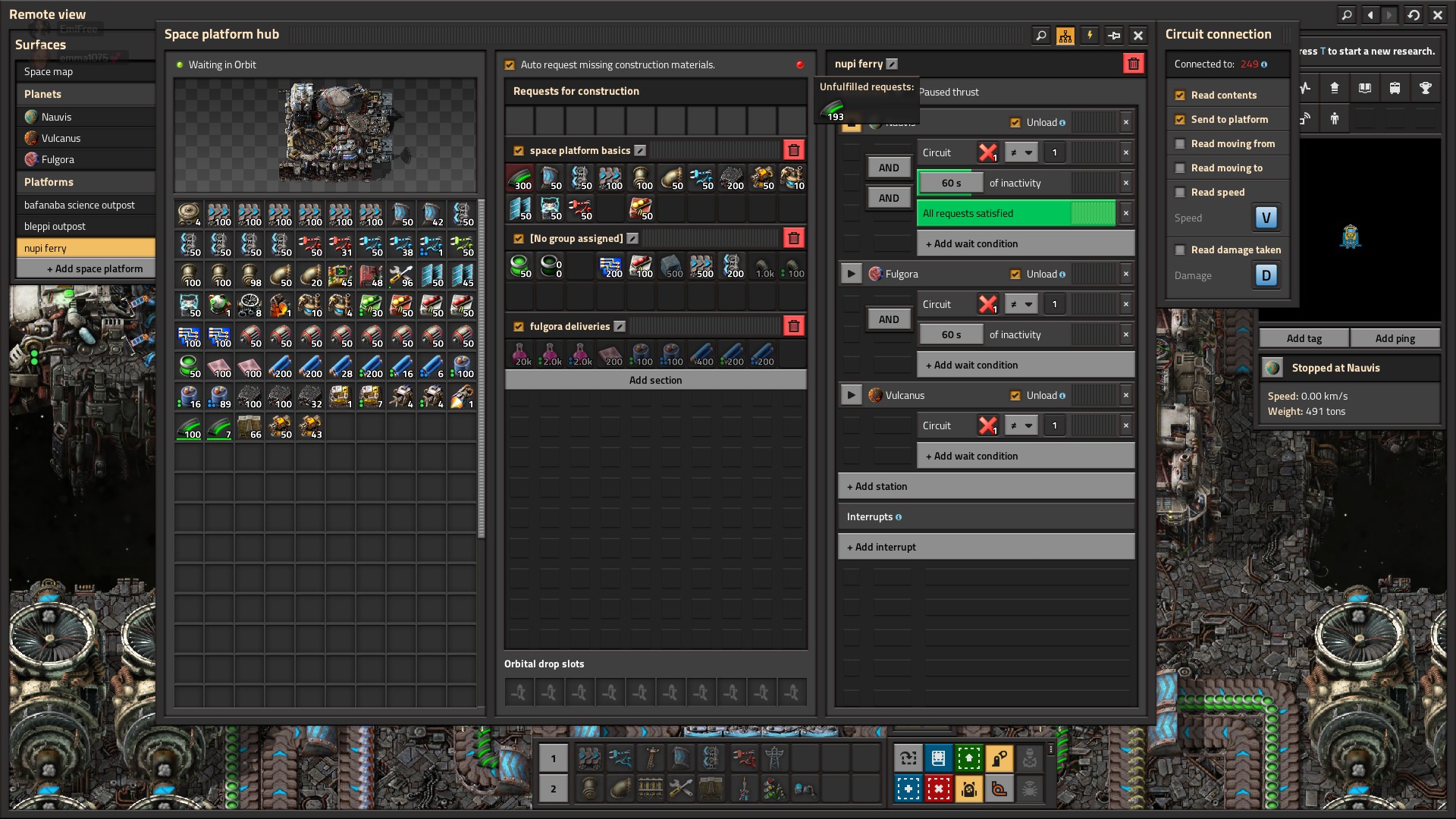This screenshot has height=819, width=1456.
Task: Open the comparator dropdown in the Nauvis circuit condition
Action: coord(1021,152)
